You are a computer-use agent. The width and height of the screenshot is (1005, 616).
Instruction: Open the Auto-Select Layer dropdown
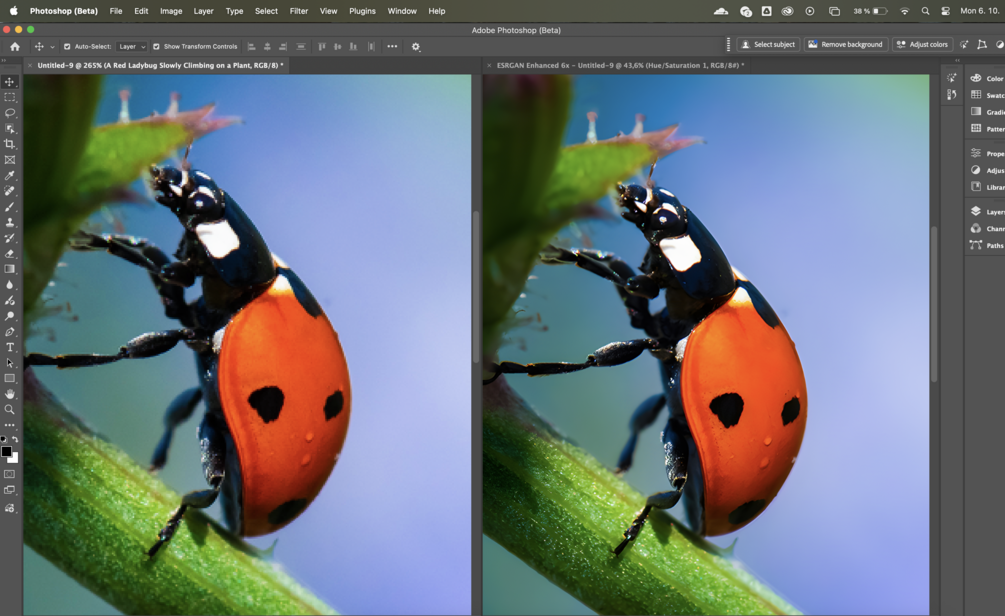[133, 47]
